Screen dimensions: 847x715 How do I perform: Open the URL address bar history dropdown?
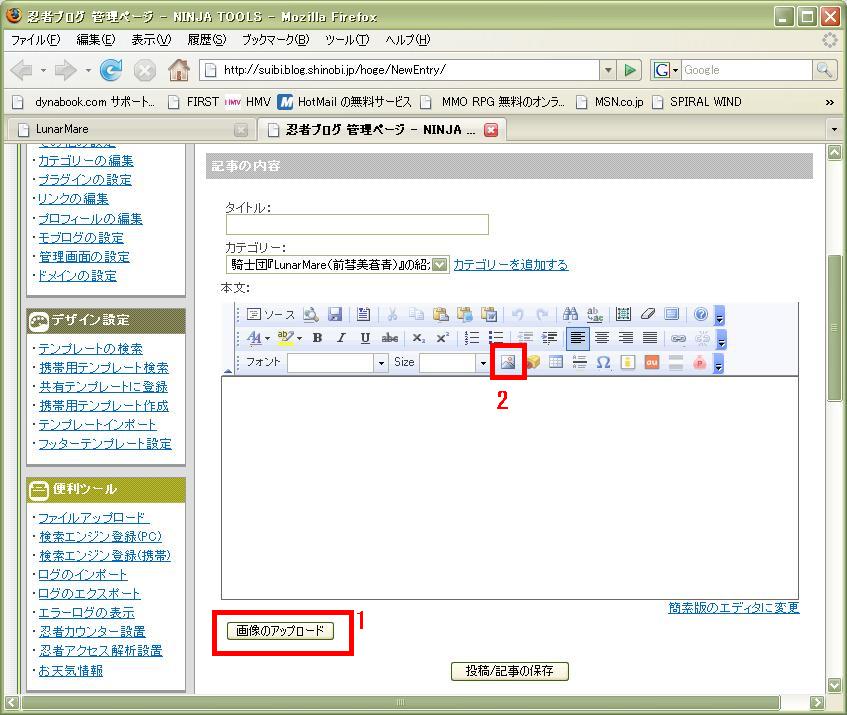tap(608, 70)
